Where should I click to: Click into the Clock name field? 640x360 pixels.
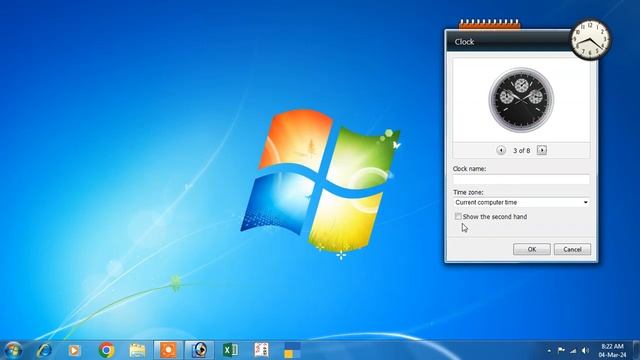coord(521,179)
